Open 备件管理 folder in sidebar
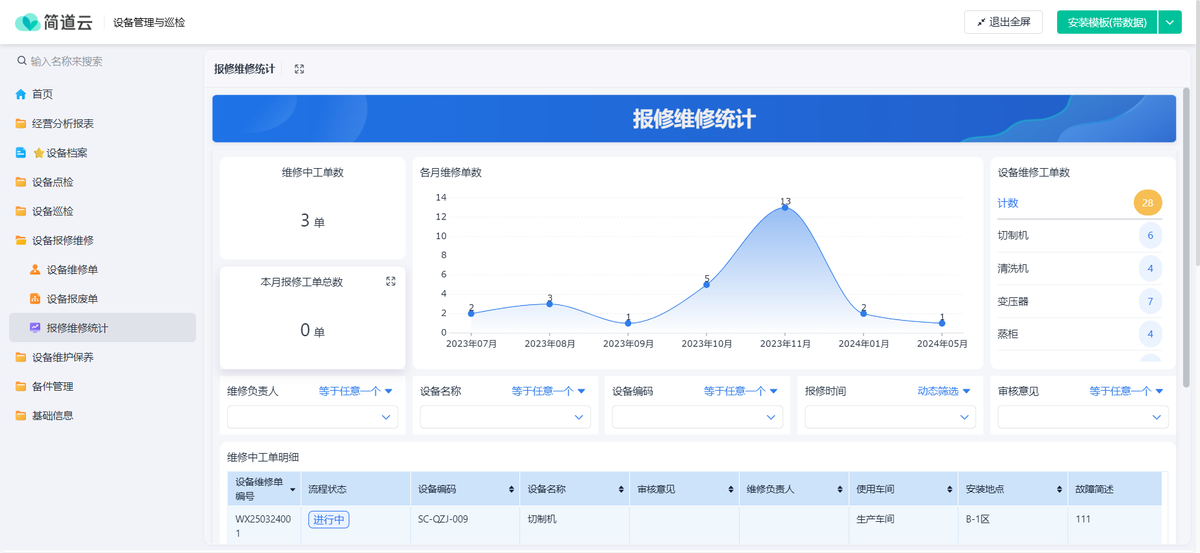1200x553 pixels. pyautogui.click(x=52, y=386)
